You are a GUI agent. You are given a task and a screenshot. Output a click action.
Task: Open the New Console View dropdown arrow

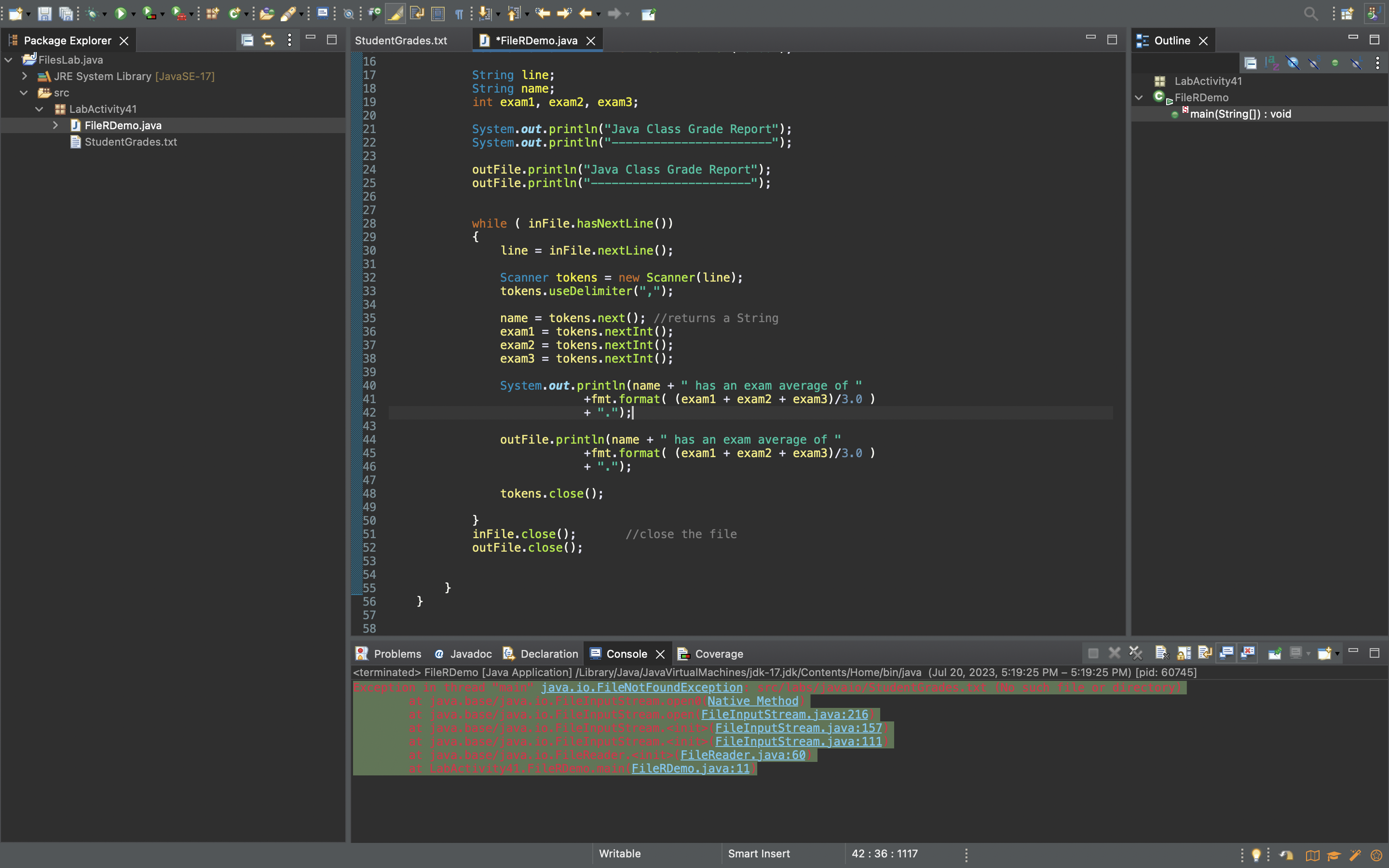[x=1337, y=654]
